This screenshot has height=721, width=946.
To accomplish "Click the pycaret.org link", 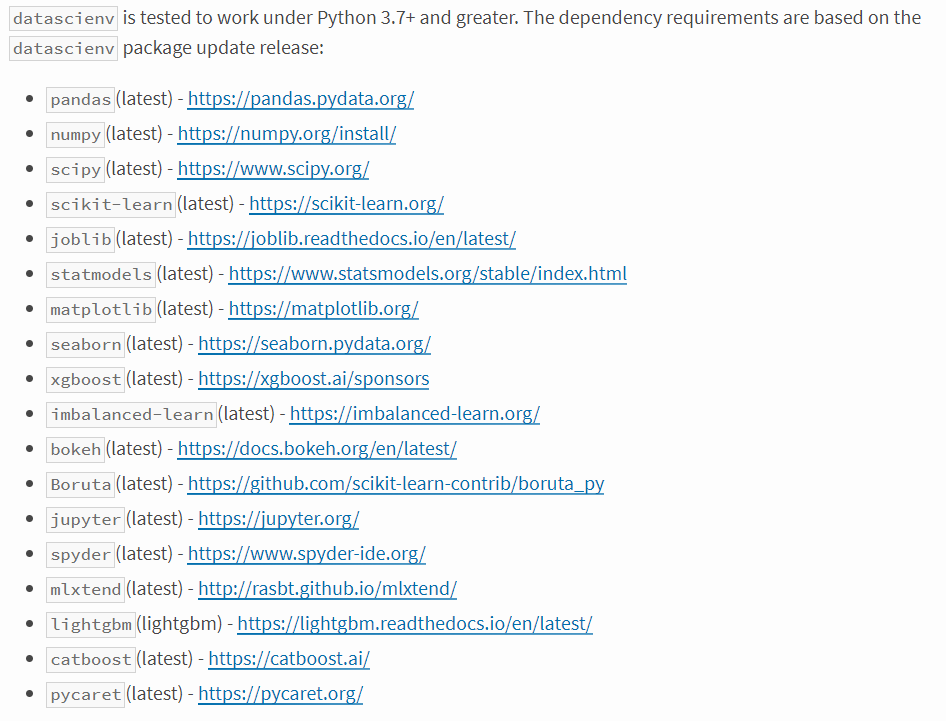I will (280, 694).
